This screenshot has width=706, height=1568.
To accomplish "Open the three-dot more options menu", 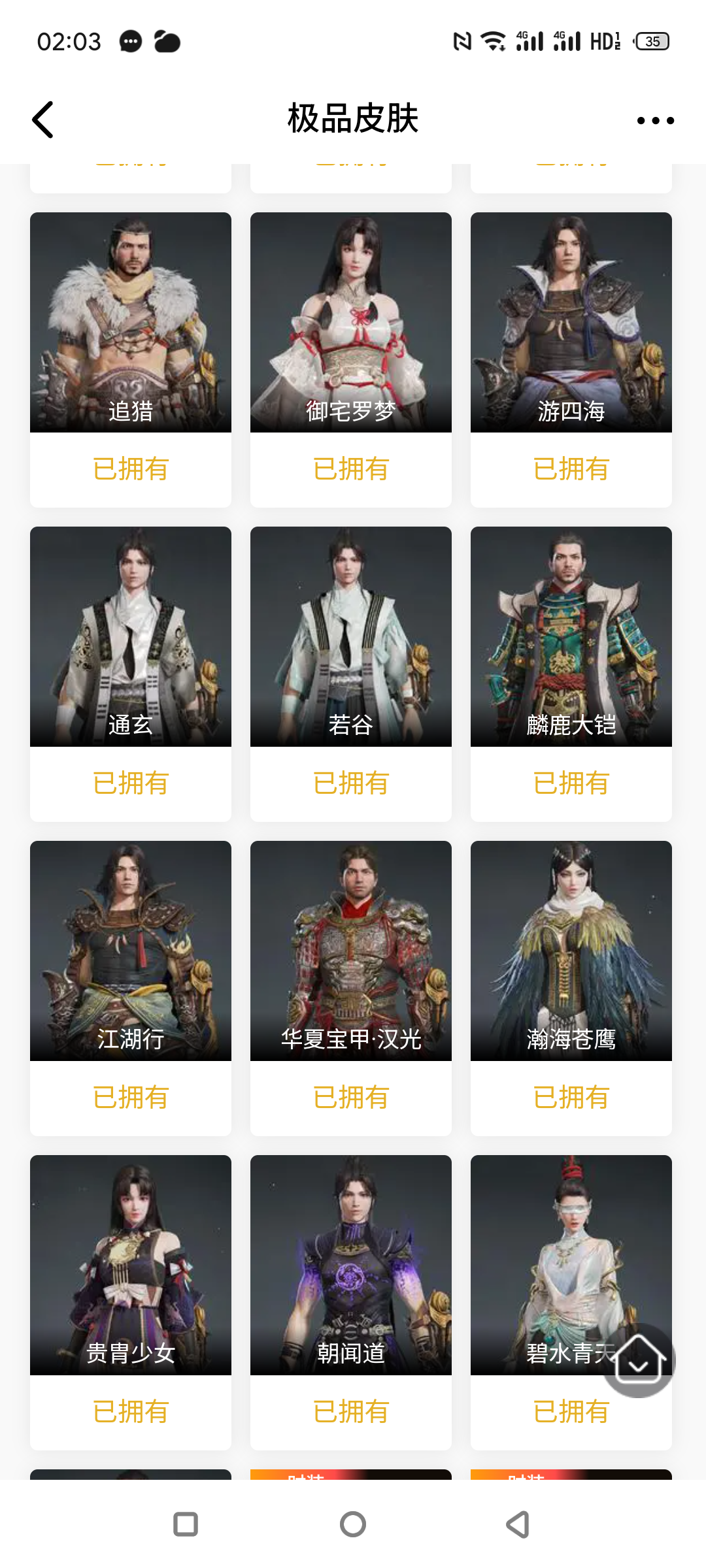I will [655, 120].
